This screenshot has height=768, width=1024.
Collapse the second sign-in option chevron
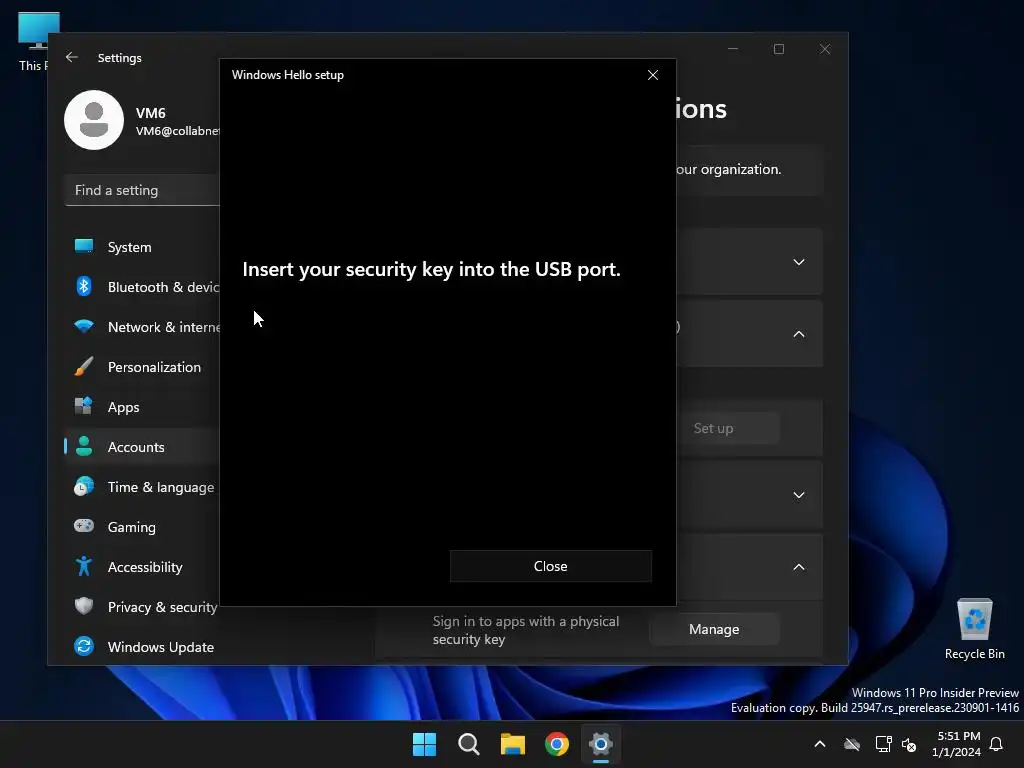[x=799, y=334]
